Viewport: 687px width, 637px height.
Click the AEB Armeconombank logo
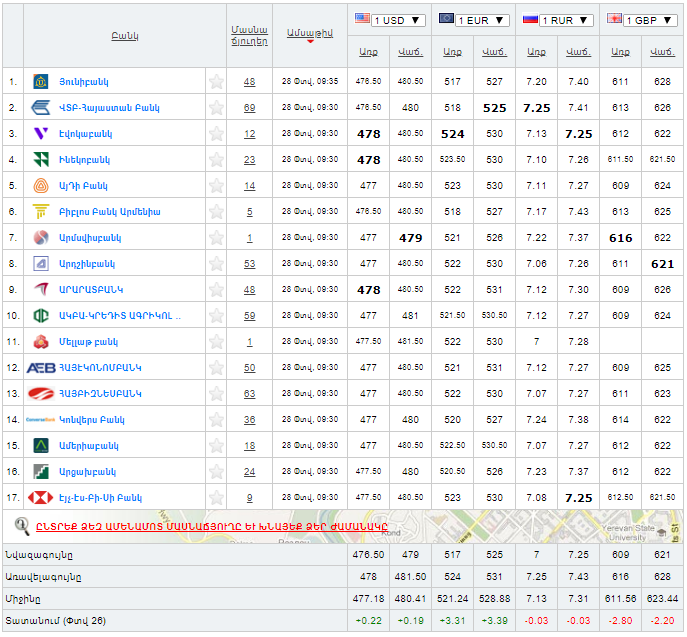tap(41, 367)
